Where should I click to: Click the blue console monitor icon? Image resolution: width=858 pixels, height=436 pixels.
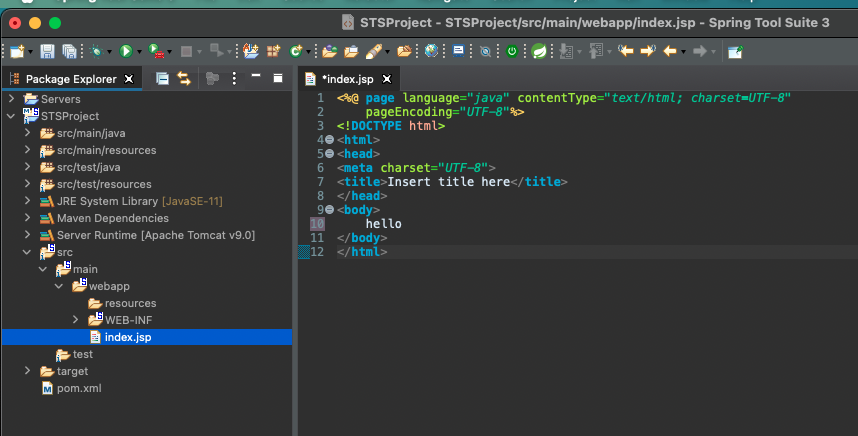tap(459, 51)
